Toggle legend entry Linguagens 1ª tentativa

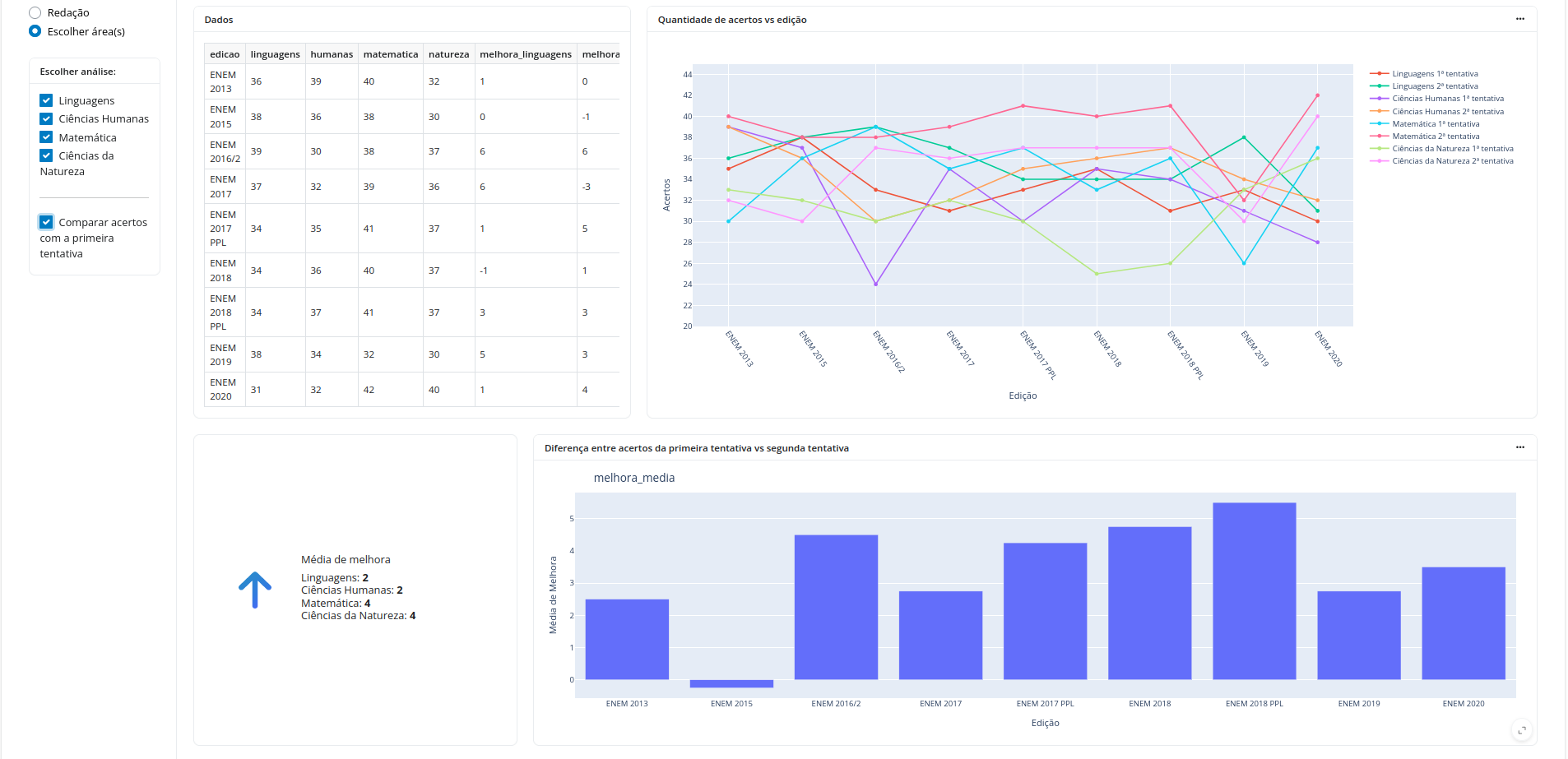[x=1435, y=74]
